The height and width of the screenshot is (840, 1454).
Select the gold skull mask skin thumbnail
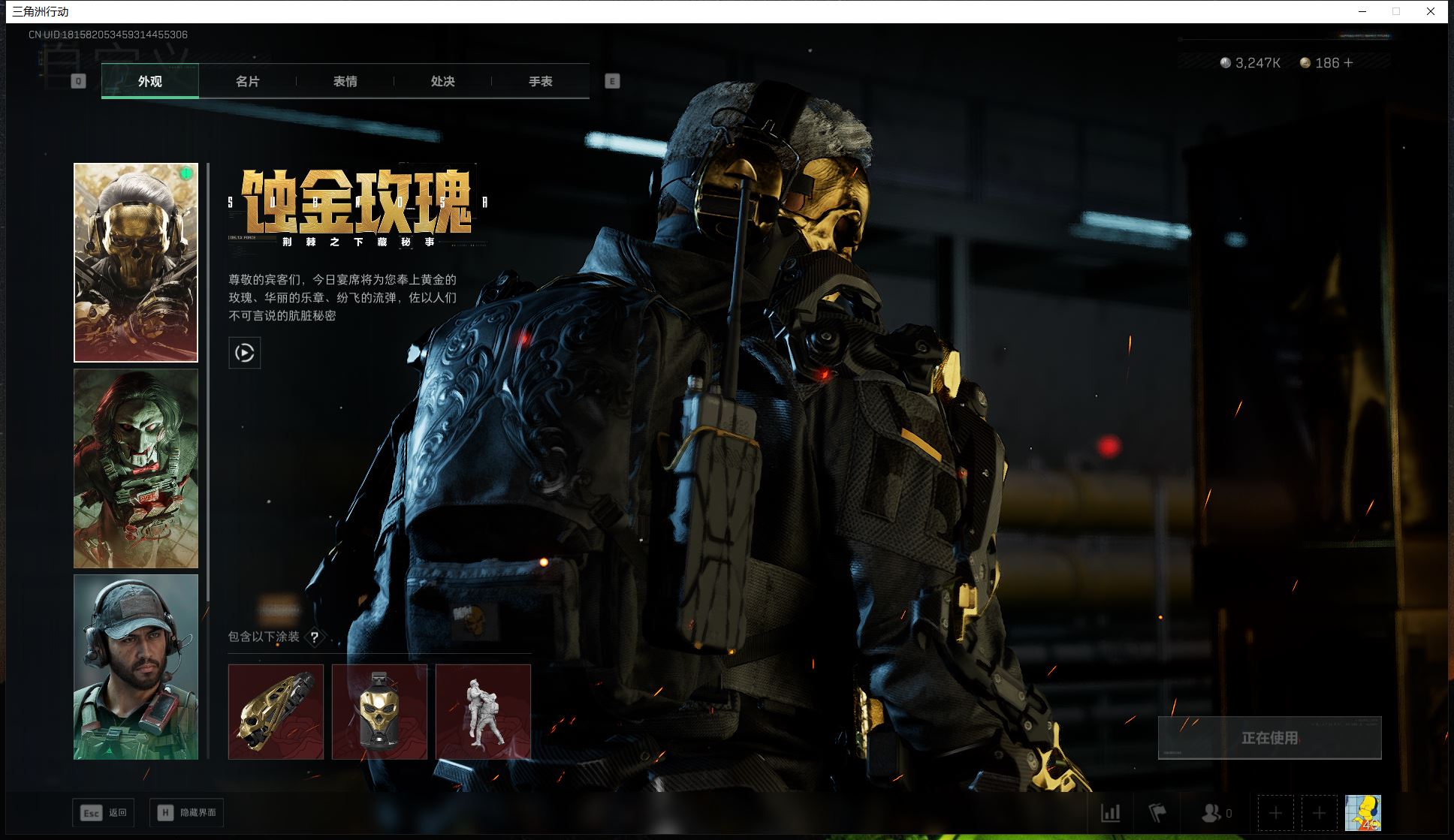coord(136,263)
